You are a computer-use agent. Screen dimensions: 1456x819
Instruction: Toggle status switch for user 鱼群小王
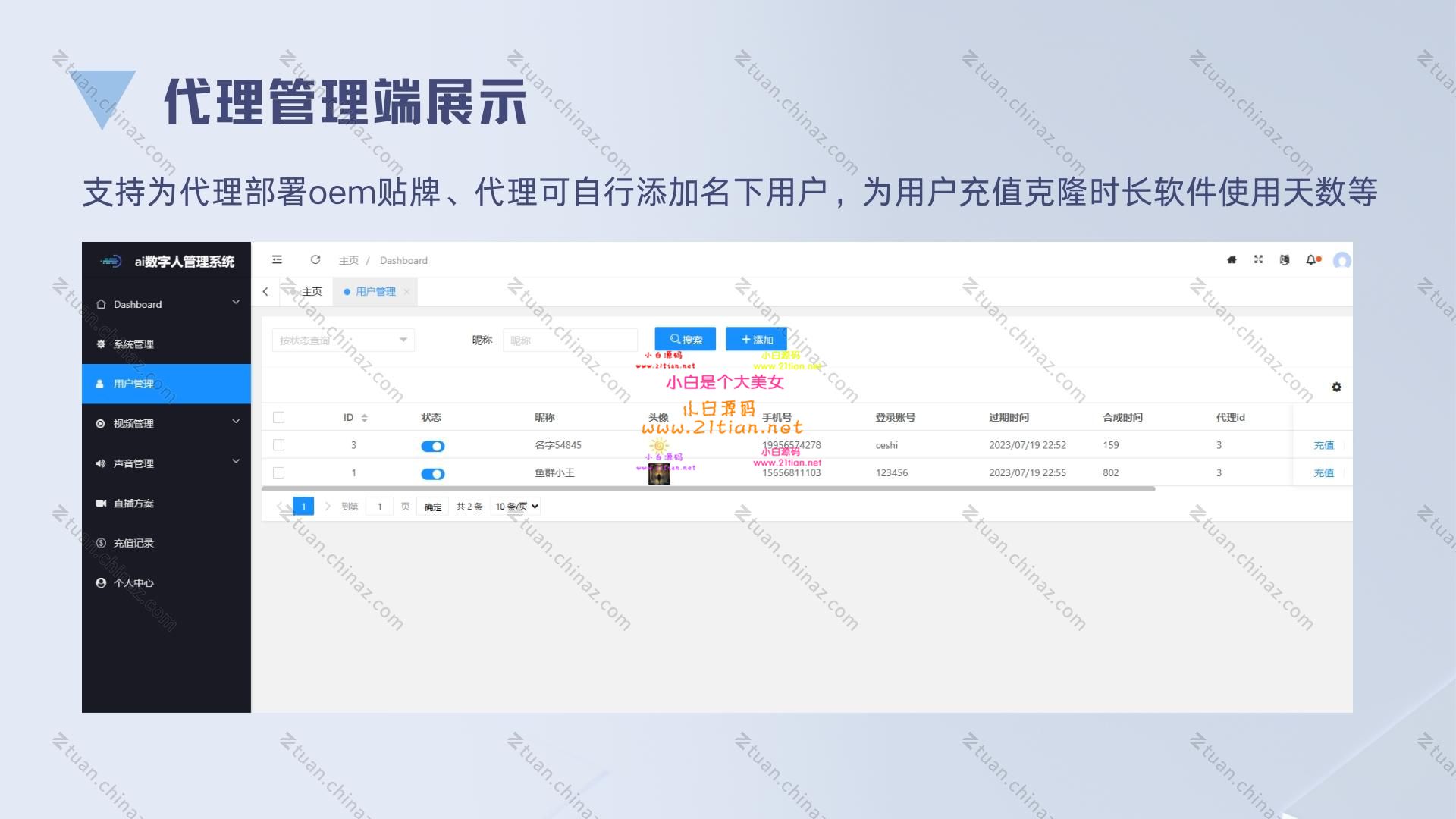click(x=433, y=474)
